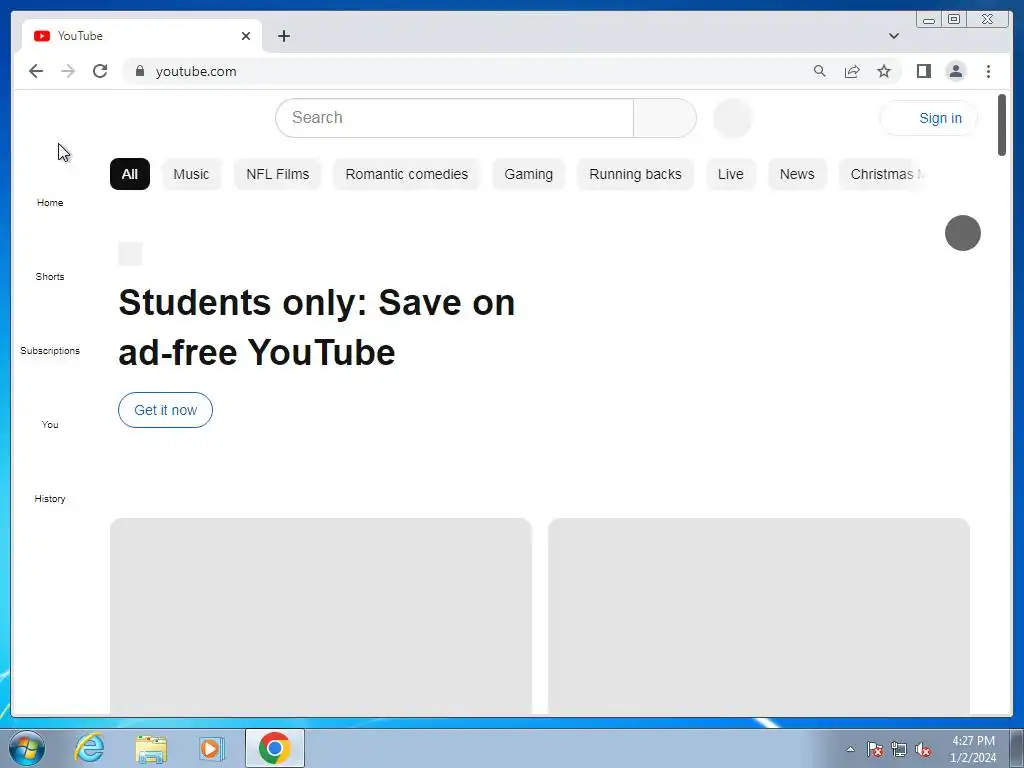Click the Sign in button
This screenshot has height=768, width=1024.
click(929, 118)
